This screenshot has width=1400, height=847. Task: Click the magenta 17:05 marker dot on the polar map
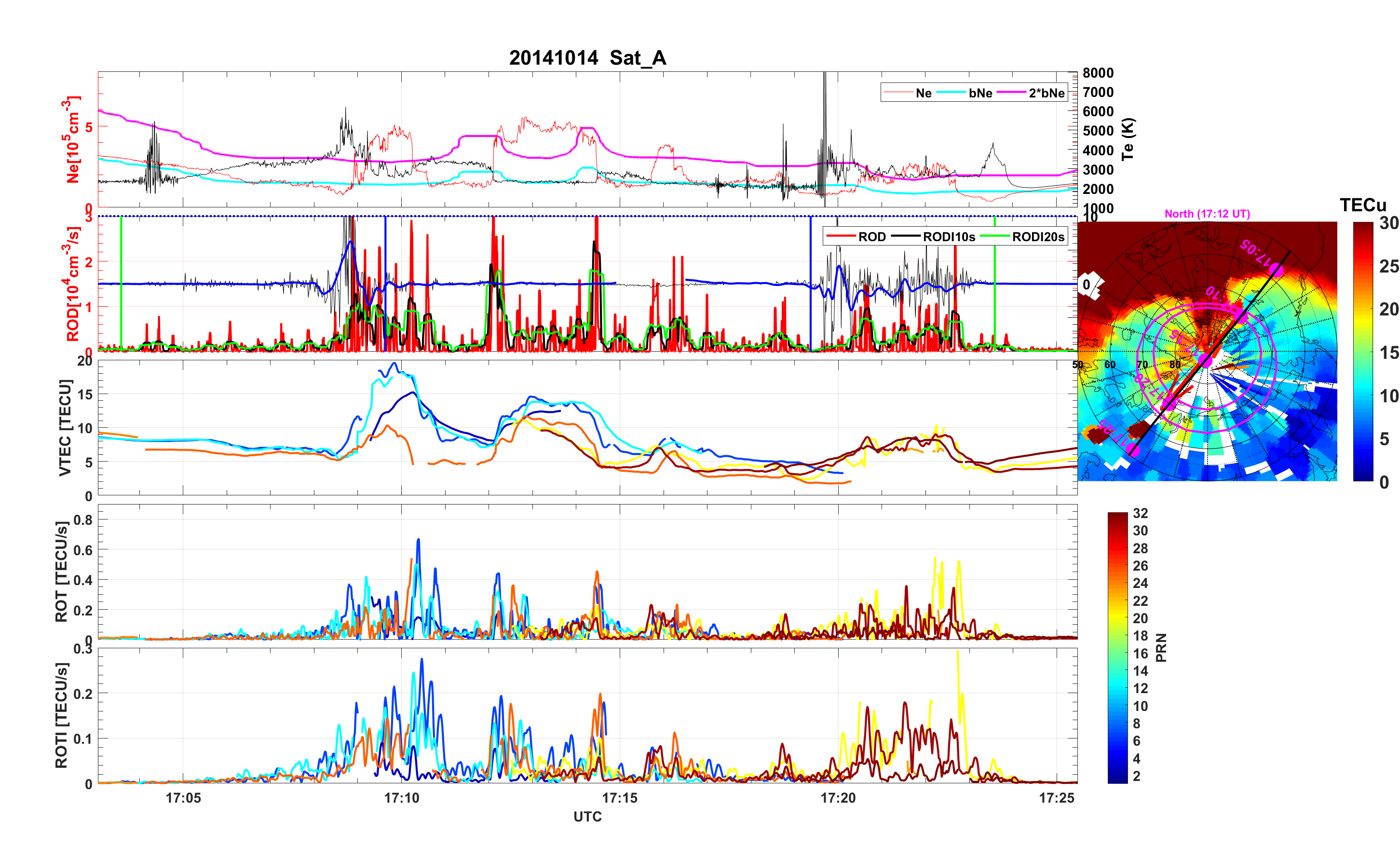(1276, 271)
